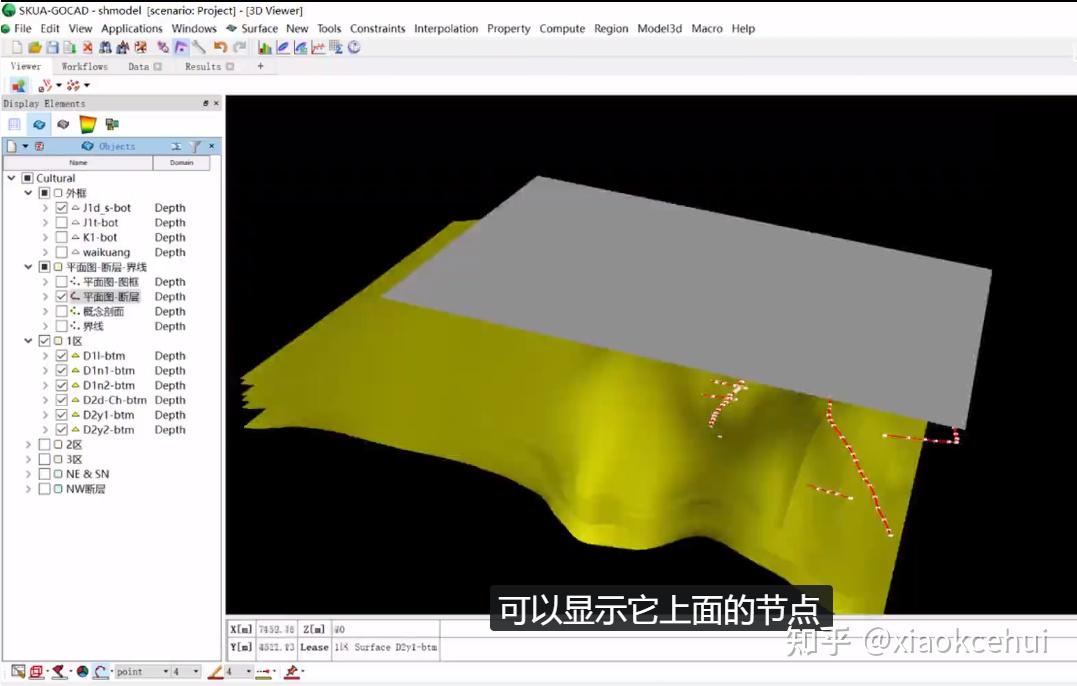Click the open project folder icon

pos(34,47)
